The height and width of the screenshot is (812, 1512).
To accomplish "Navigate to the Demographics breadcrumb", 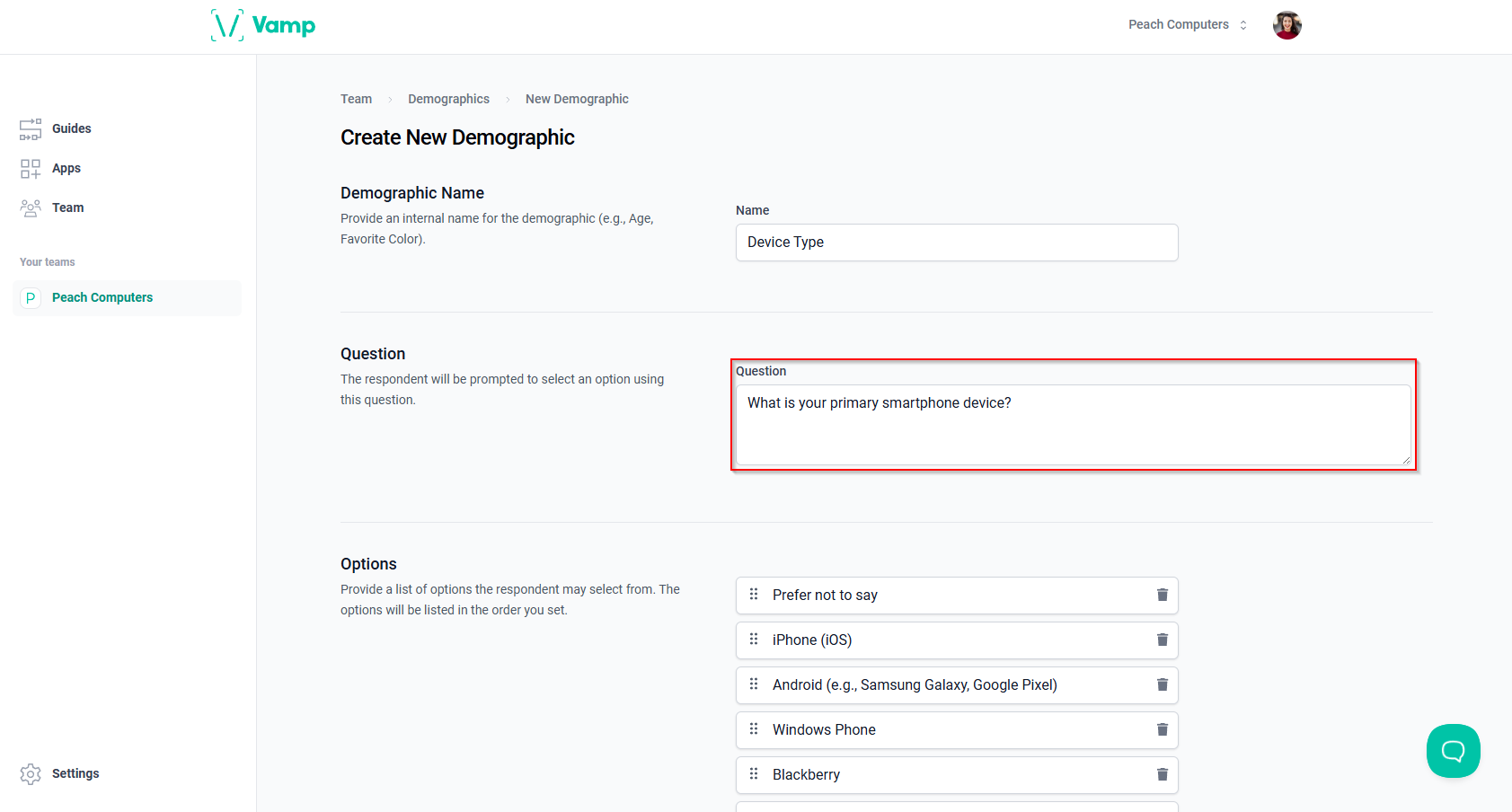I will (x=448, y=99).
